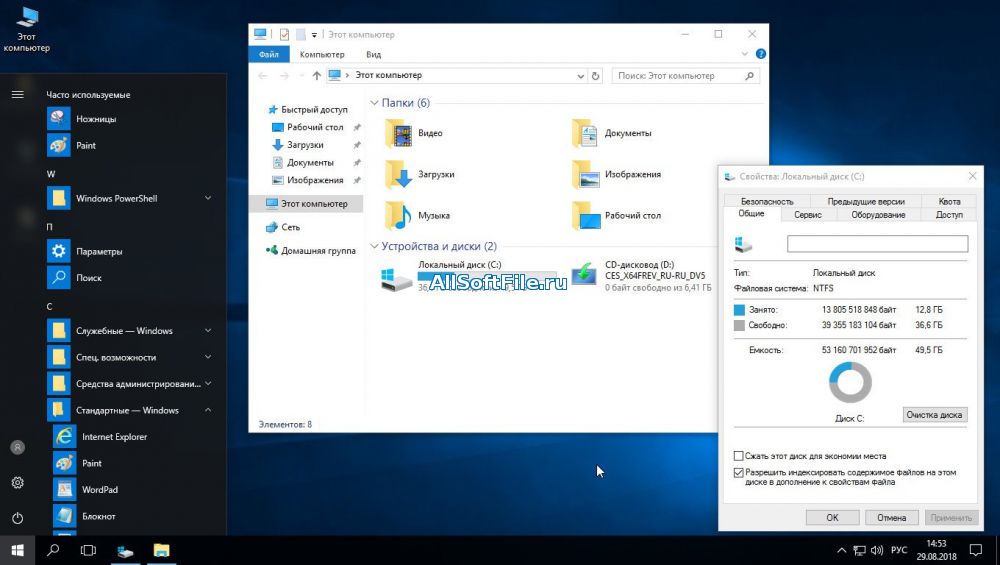The height and width of the screenshot is (565, 1000).
Task: Uncheck allow file content indexing
Action: click(x=739, y=472)
